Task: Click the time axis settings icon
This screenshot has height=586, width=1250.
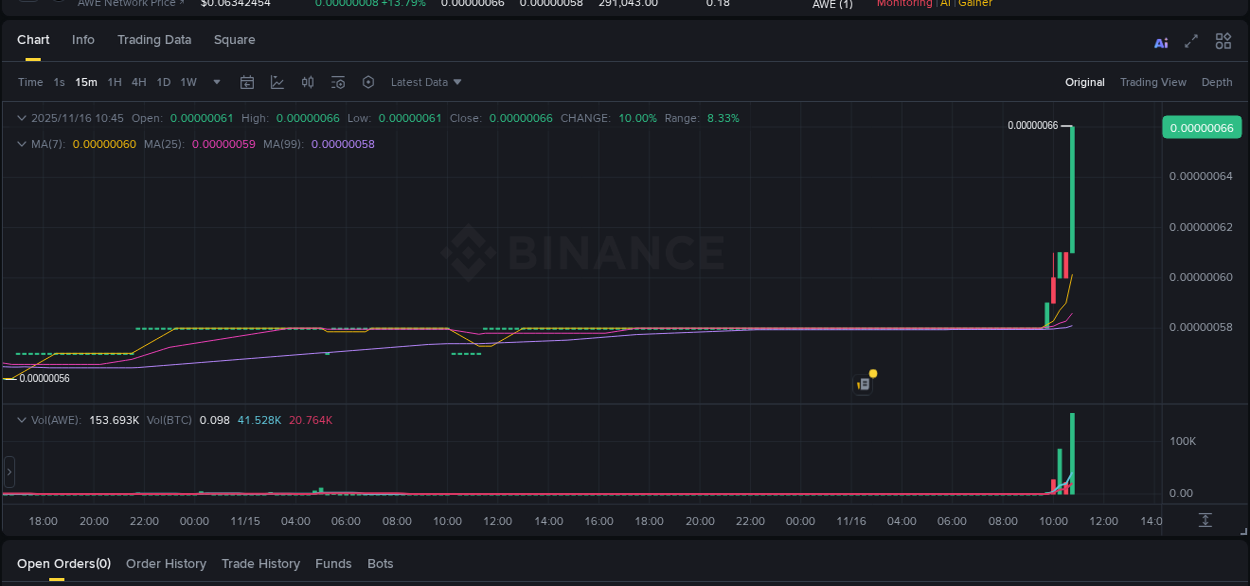Action: 1207,520
